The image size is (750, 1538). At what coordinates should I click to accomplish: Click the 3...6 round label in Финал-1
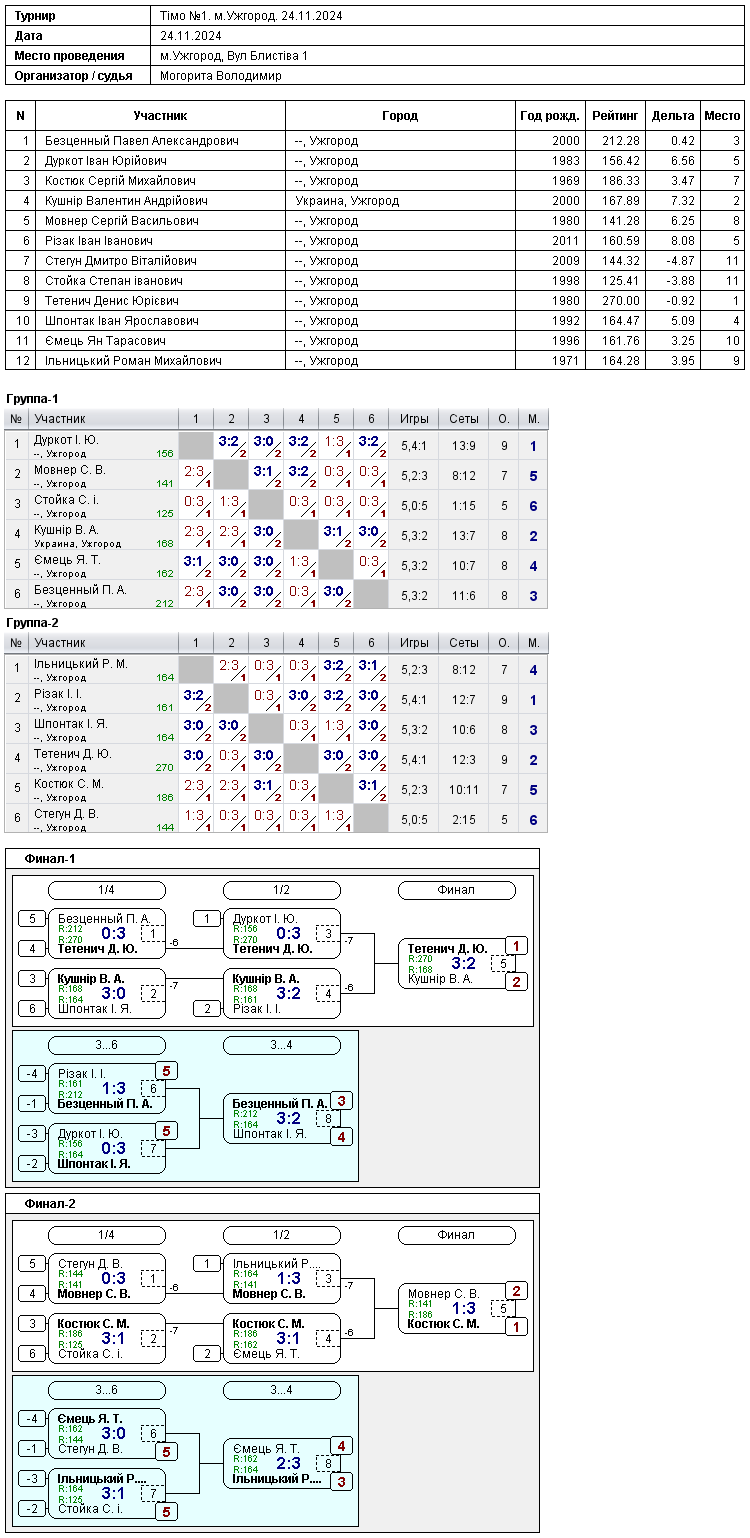coord(107,1045)
